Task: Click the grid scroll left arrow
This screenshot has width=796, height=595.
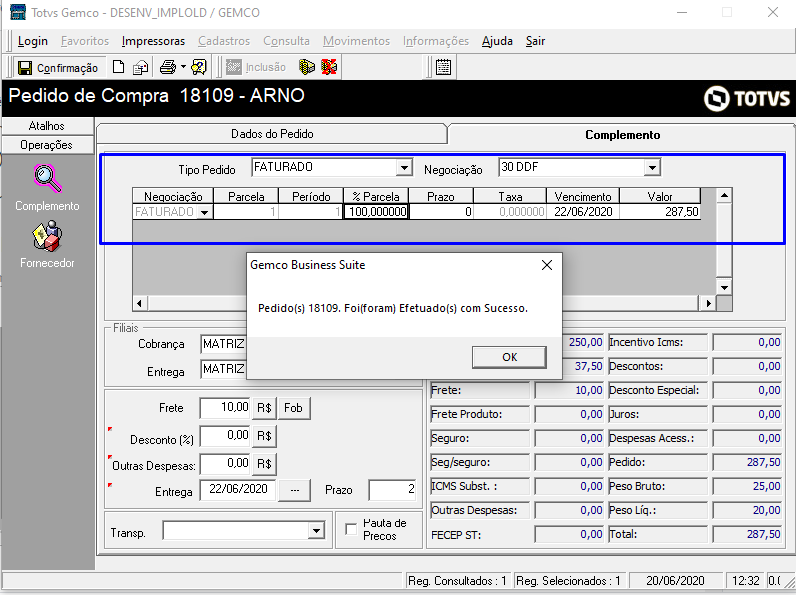Action: pyautogui.click(x=140, y=304)
